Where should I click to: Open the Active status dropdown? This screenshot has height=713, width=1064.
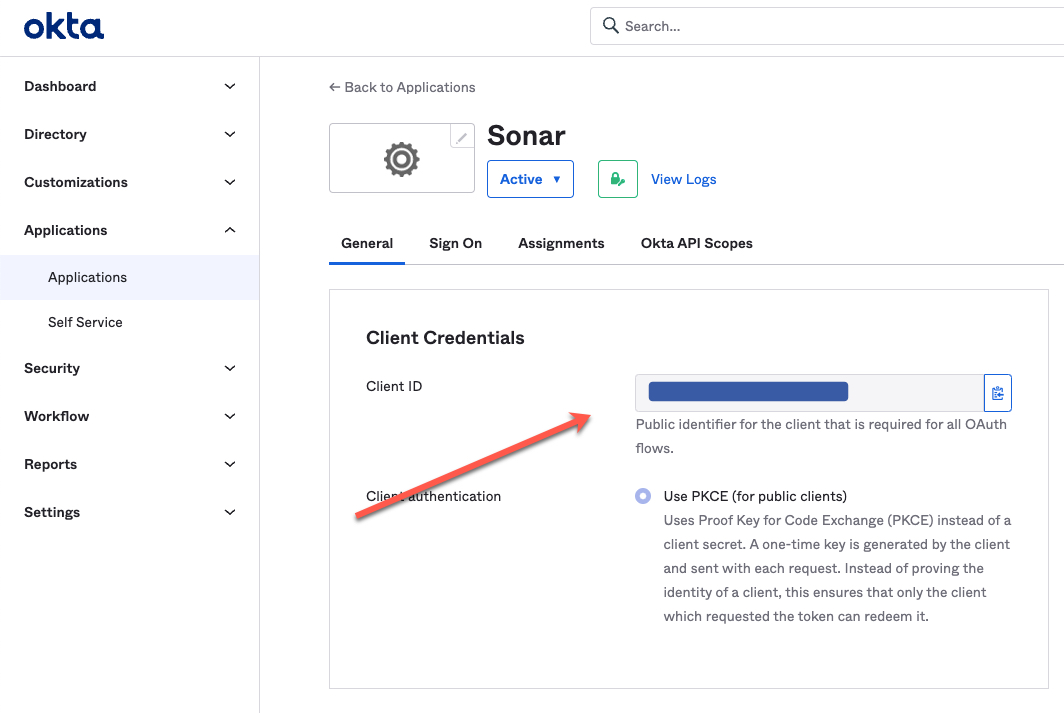point(530,179)
